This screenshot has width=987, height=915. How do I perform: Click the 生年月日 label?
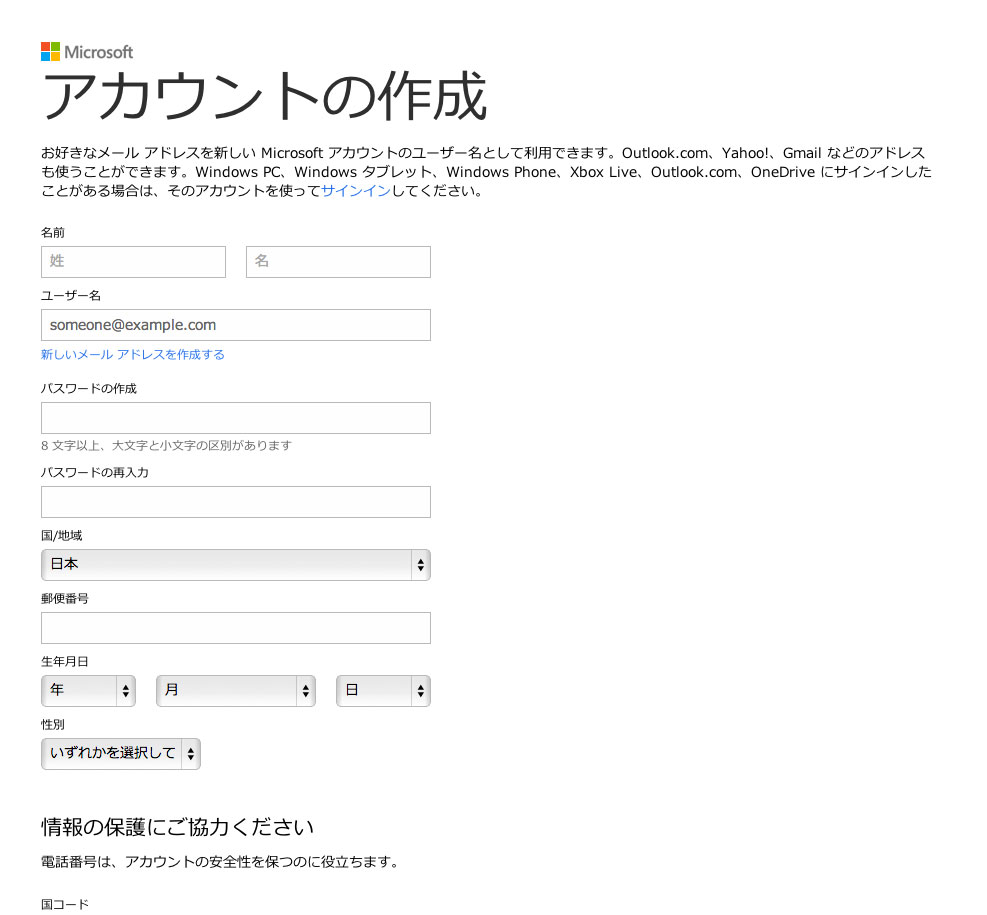click(x=65, y=661)
